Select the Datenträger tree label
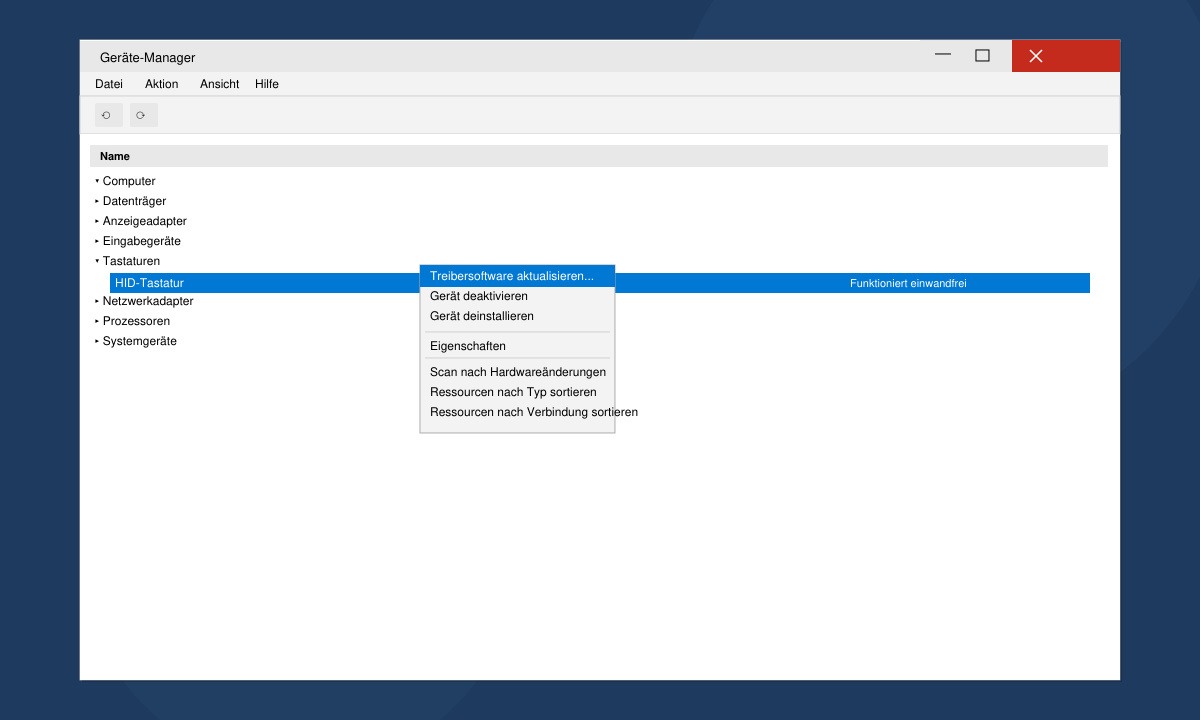 coord(134,201)
